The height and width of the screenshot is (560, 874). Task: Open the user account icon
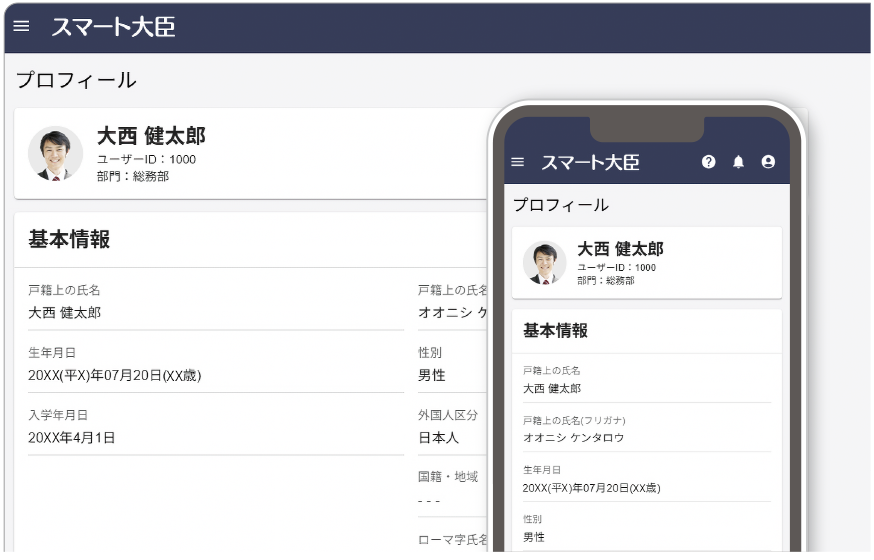point(768,162)
